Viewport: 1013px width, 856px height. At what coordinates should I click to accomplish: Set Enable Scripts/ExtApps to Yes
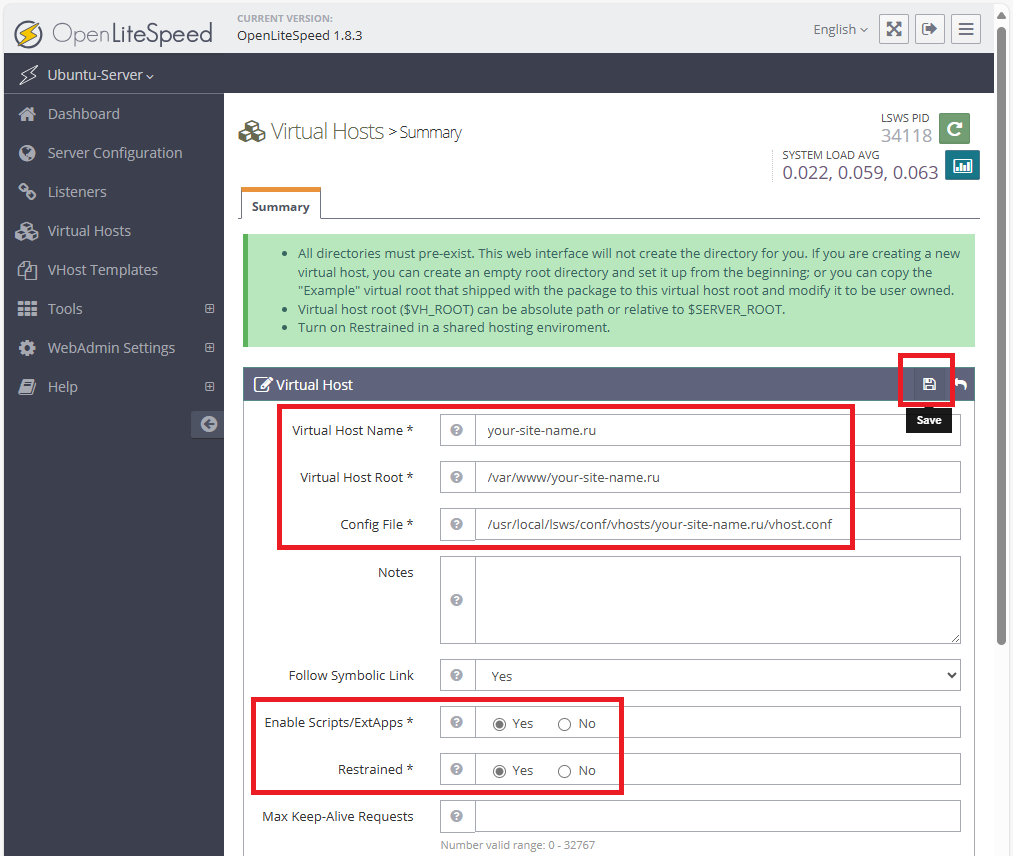(x=499, y=724)
